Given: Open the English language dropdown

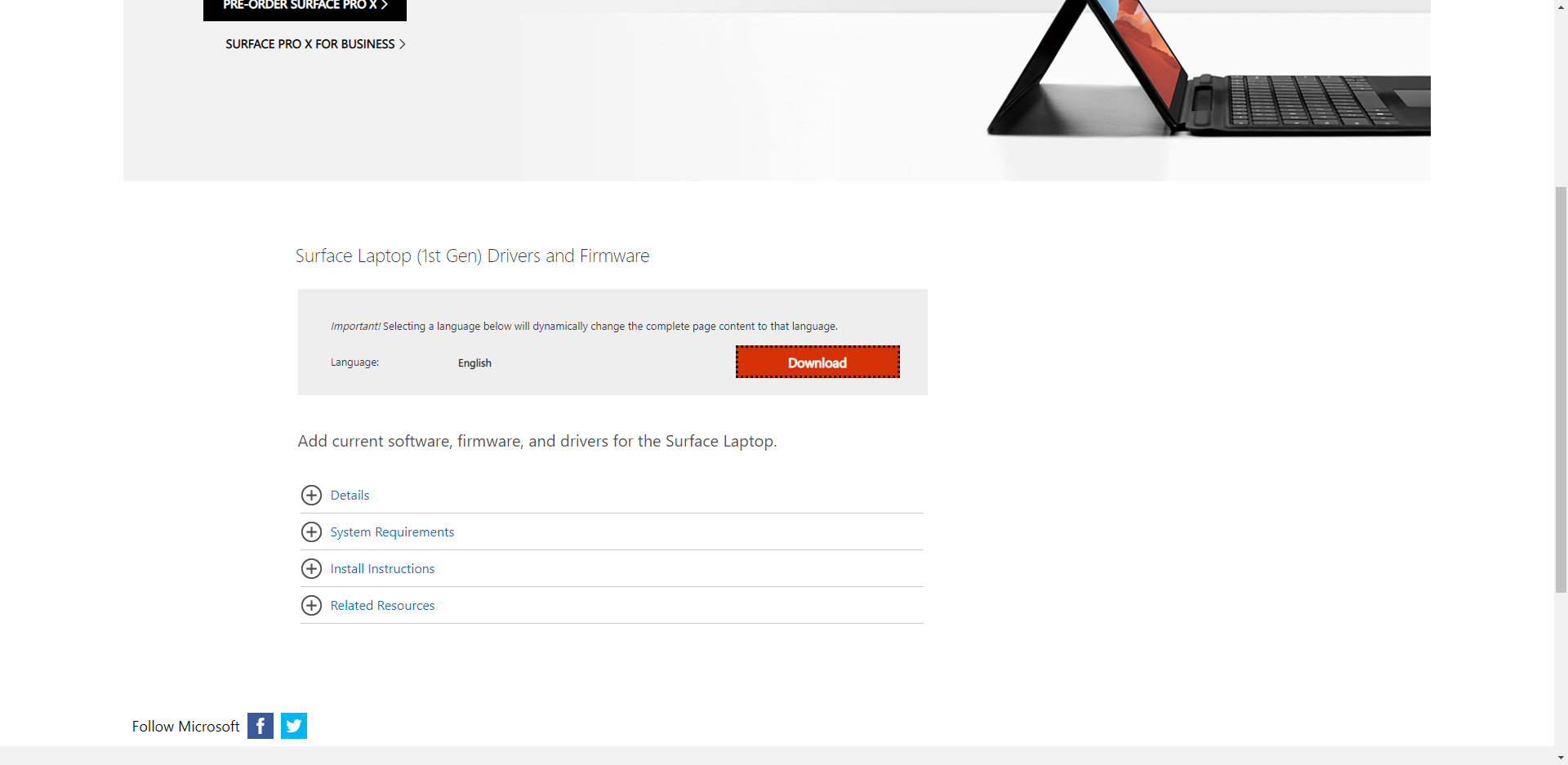Looking at the screenshot, I should (x=474, y=363).
